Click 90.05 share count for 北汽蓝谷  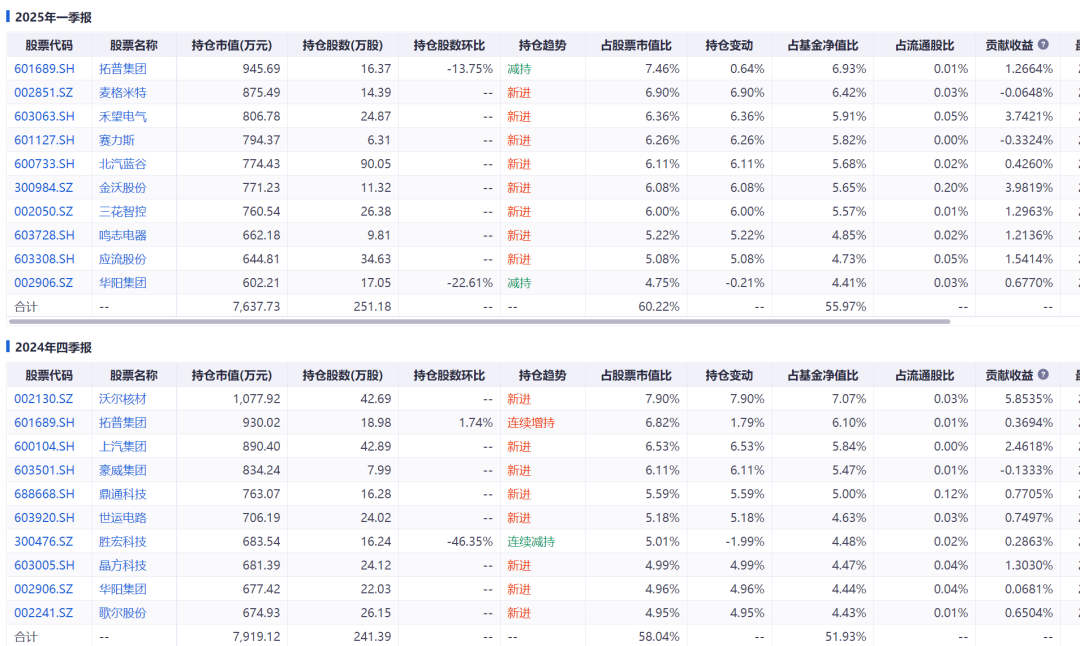(x=375, y=164)
